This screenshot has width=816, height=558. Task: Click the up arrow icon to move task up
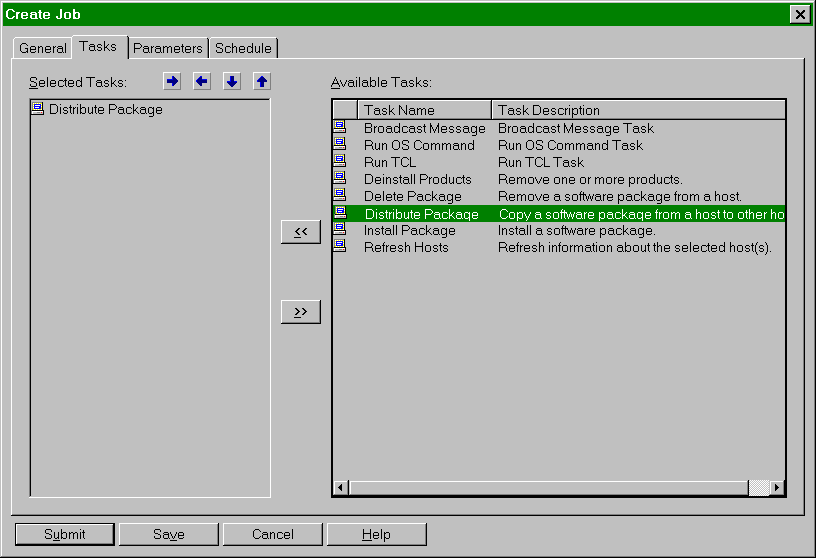(x=262, y=82)
